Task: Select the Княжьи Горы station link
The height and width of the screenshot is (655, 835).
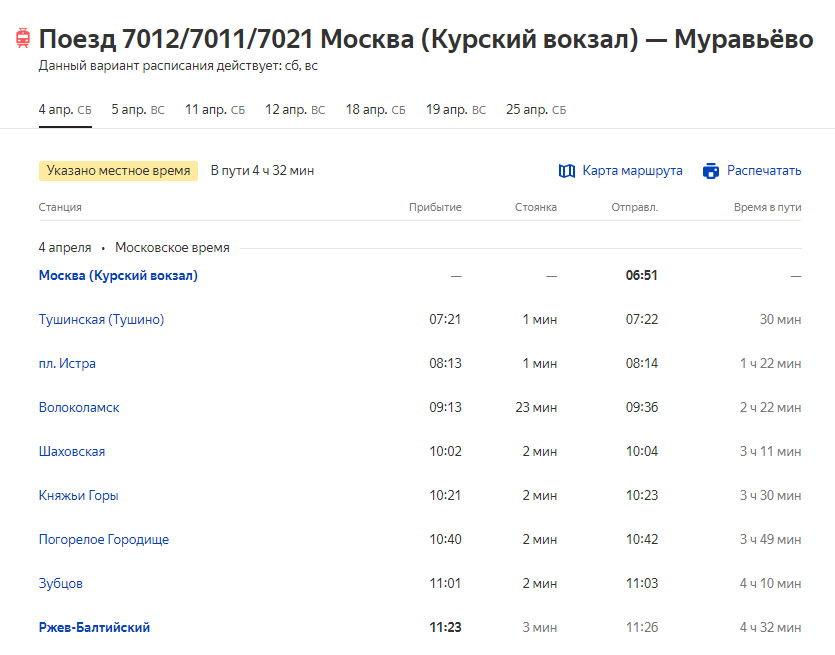Action: click(x=78, y=496)
